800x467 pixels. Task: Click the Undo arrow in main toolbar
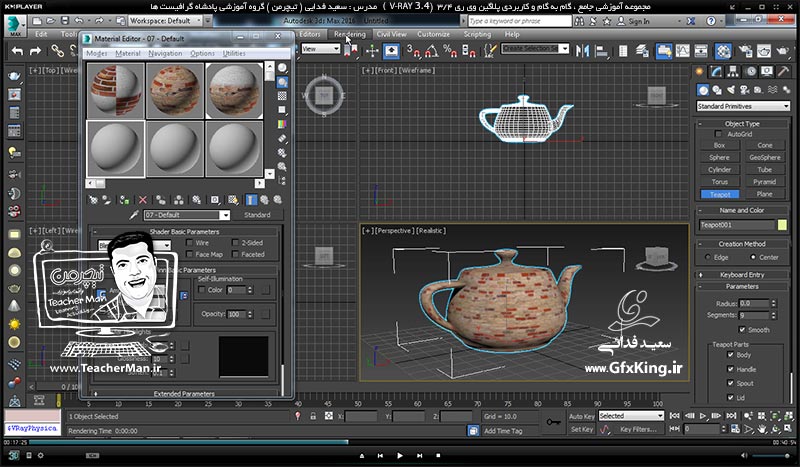[x=17, y=51]
